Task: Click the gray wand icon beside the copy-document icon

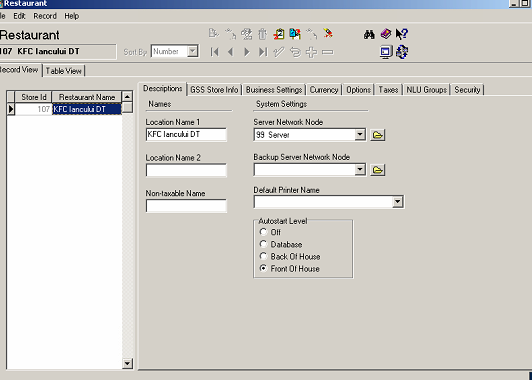Action: click(x=230, y=34)
